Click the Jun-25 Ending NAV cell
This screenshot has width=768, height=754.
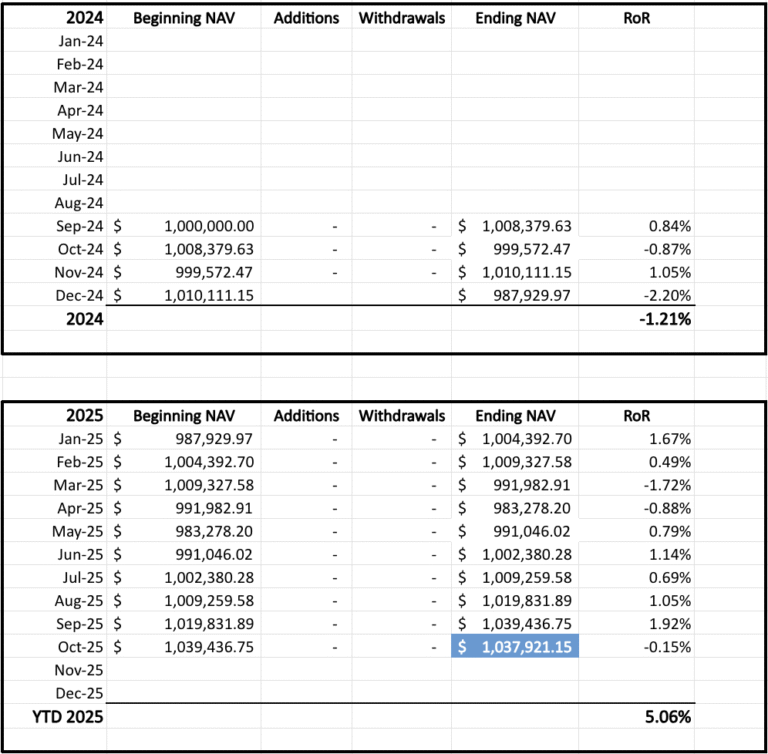click(x=514, y=554)
